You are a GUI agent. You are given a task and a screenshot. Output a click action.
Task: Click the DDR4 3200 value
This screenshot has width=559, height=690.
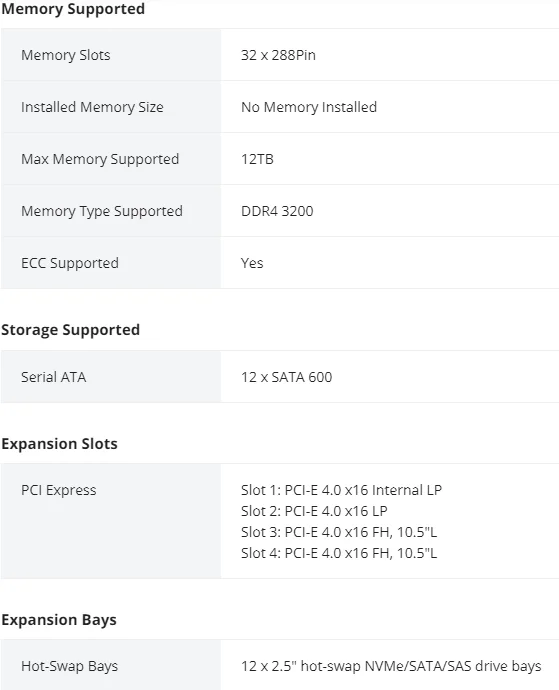[x=277, y=211]
